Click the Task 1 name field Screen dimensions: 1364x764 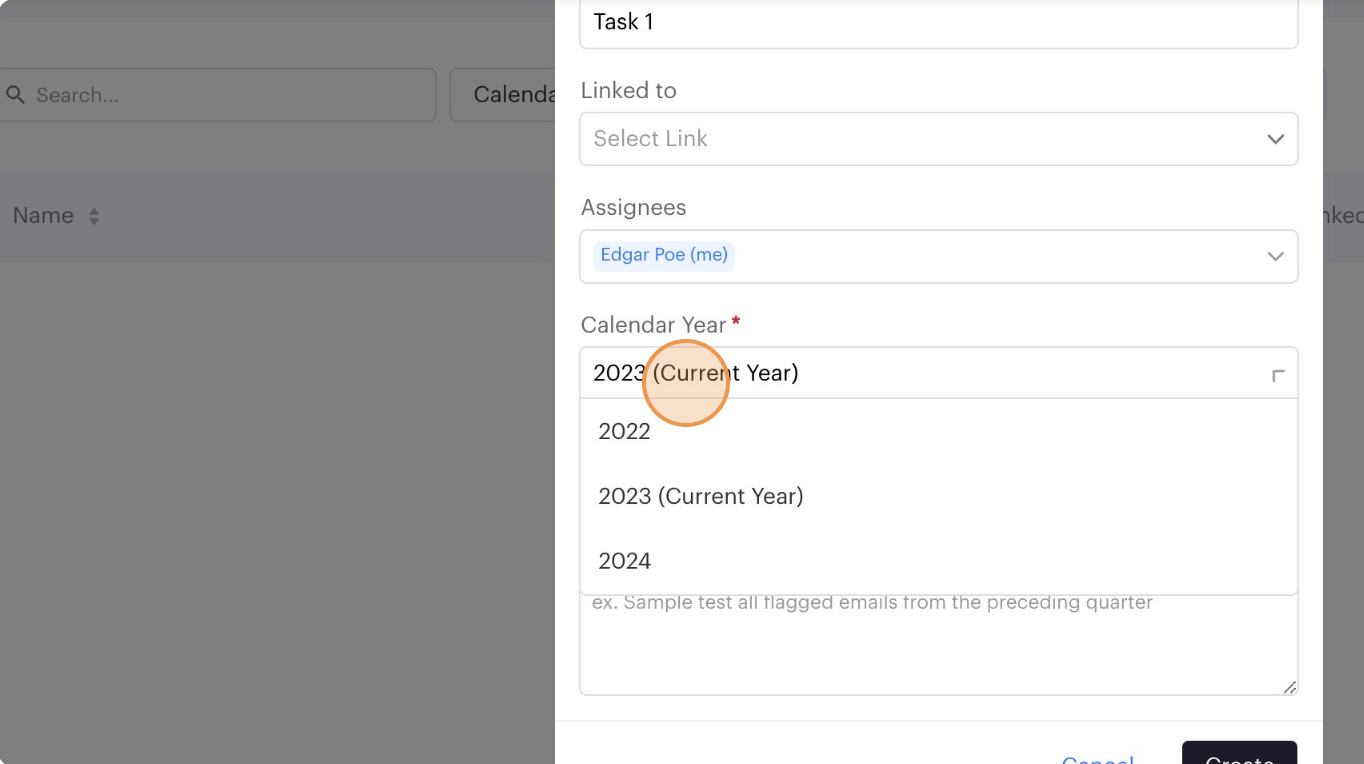(x=938, y=22)
